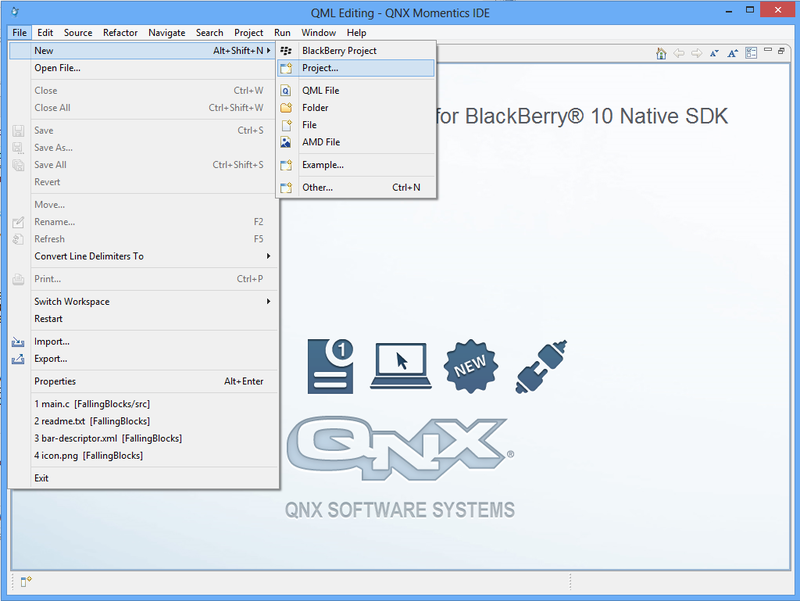Open recent file 2 readme.txt
Image resolution: width=800 pixels, height=601 pixels.
click(x=144, y=421)
